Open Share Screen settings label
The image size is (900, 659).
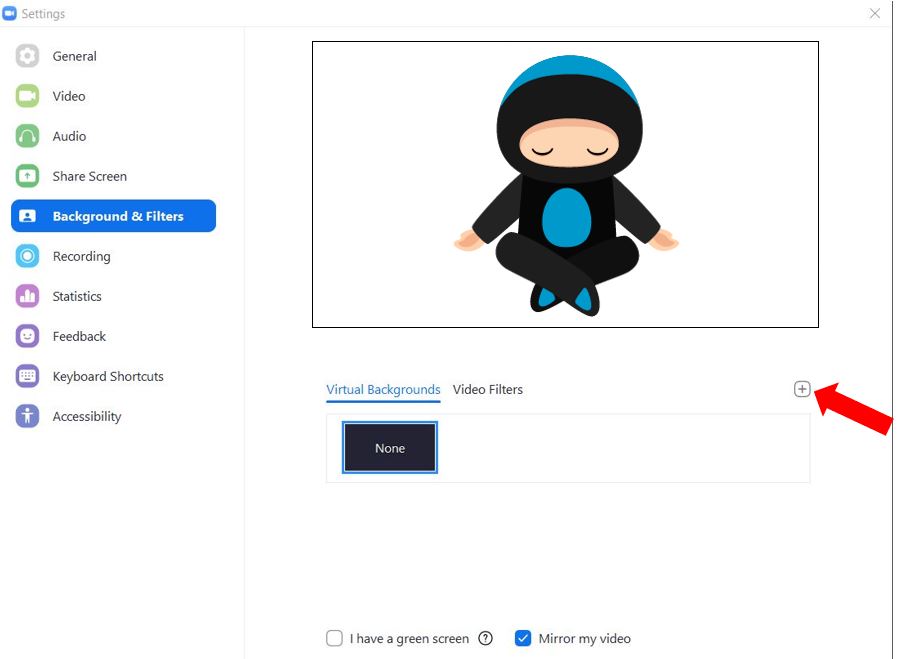90,176
